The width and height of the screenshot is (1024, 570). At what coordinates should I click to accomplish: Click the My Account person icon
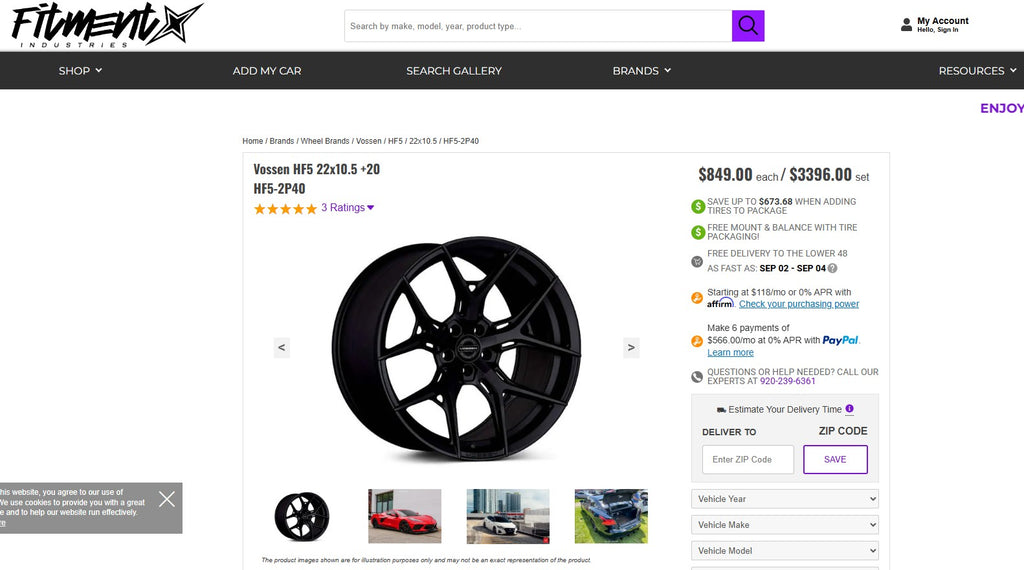pos(906,24)
